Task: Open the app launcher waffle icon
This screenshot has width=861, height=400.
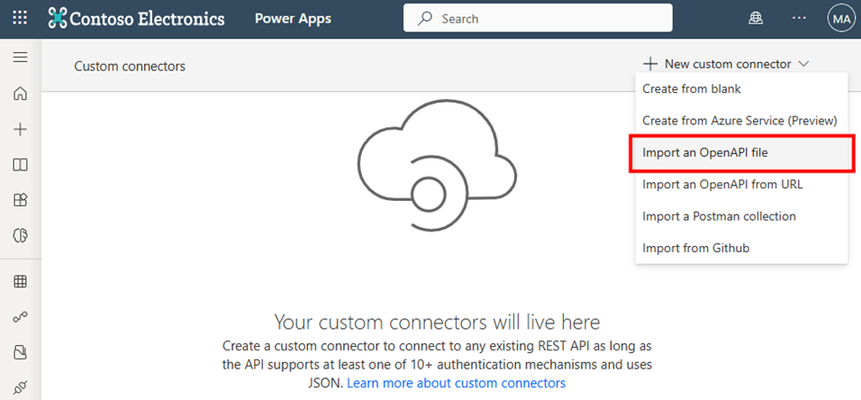Action: point(20,18)
